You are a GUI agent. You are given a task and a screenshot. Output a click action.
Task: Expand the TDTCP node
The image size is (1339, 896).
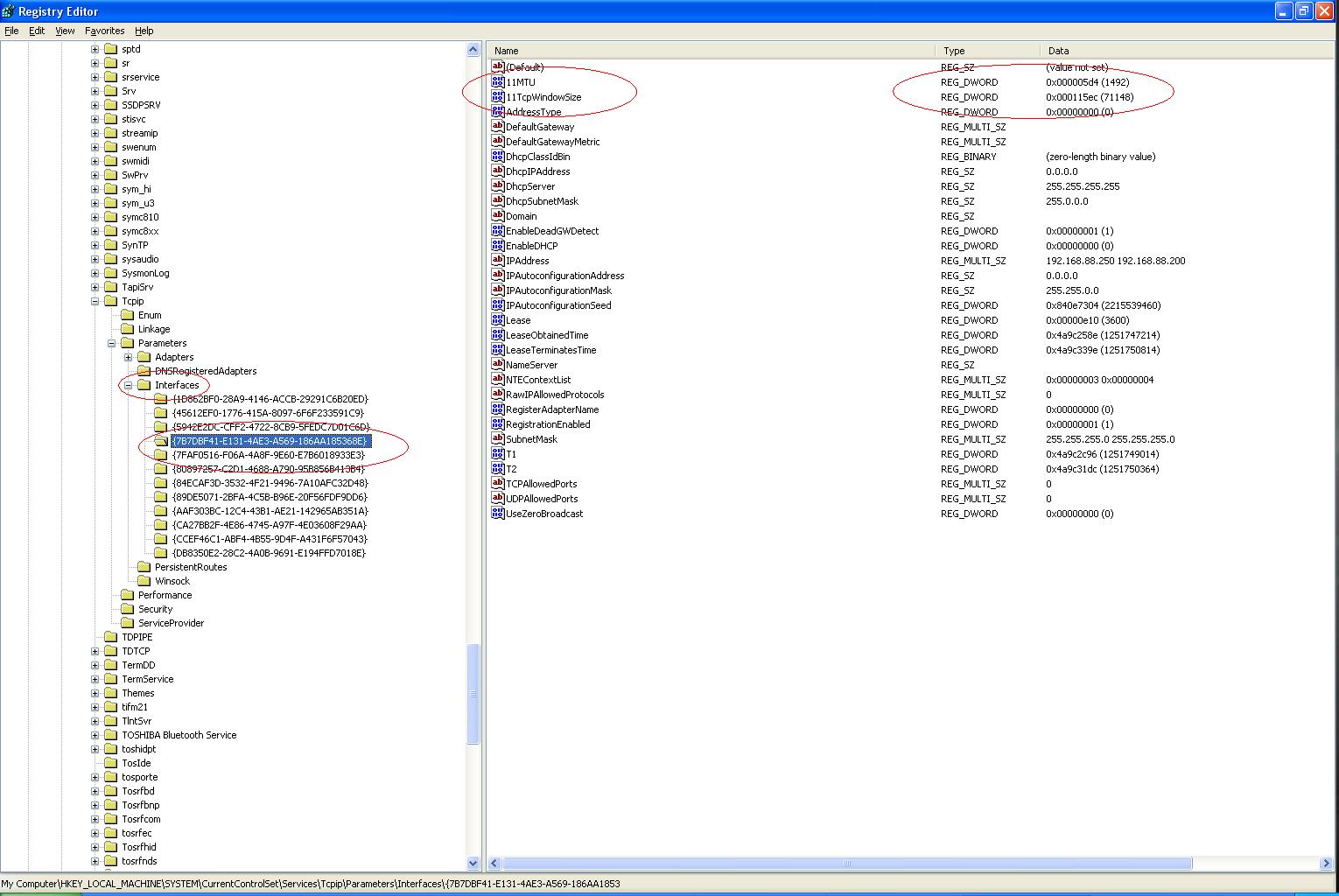[94, 650]
